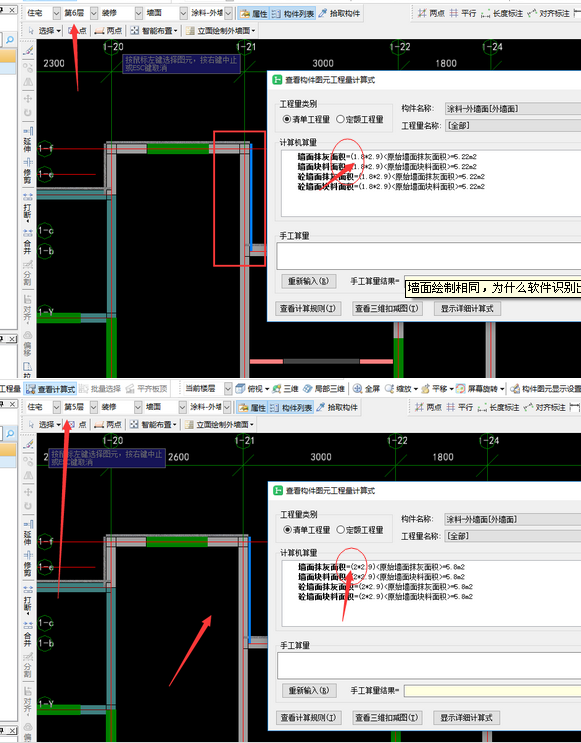This screenshot has height=743, width=581.
Task: Click the brush icon above 延伸, 第5层 view
Action: [x=28, y=444]
